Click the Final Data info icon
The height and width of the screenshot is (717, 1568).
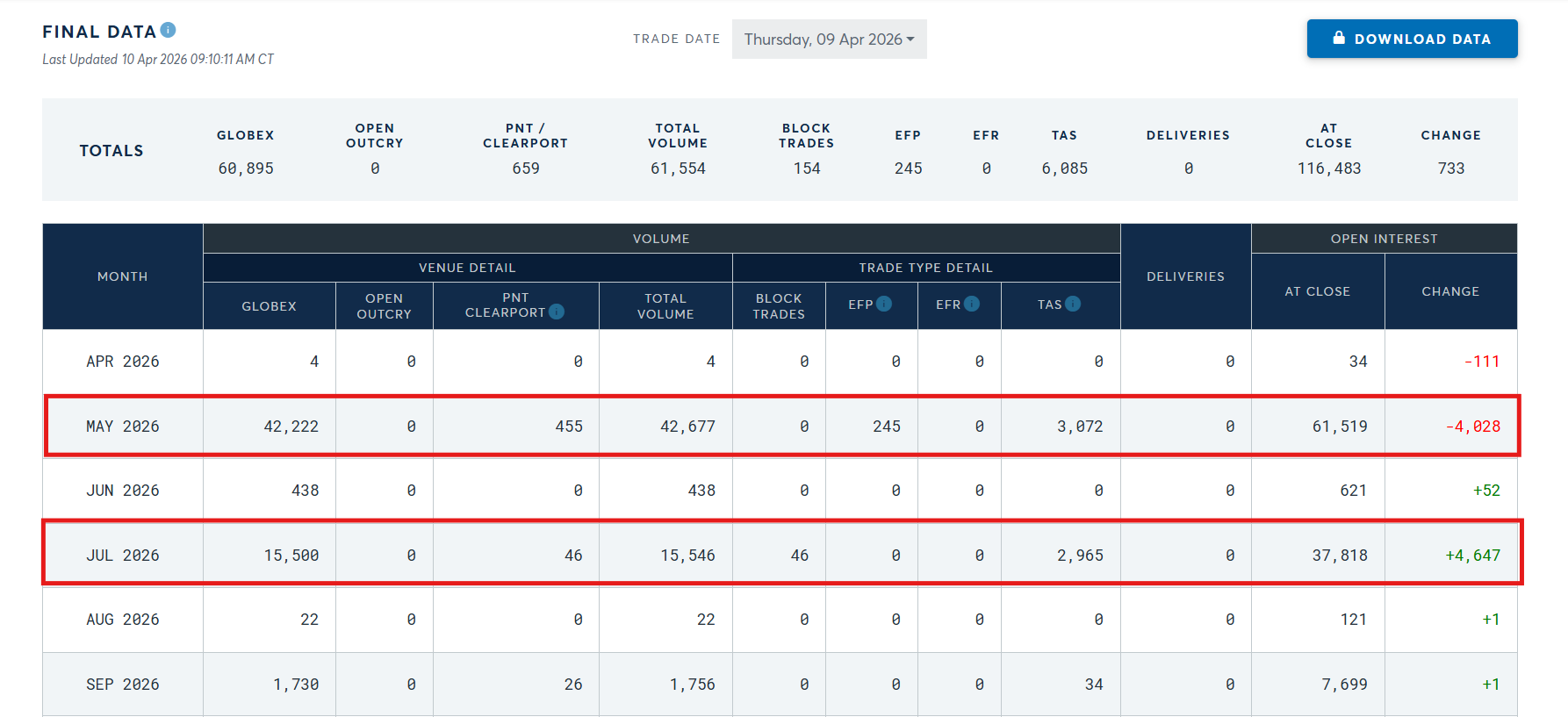(x=169, y=31)
